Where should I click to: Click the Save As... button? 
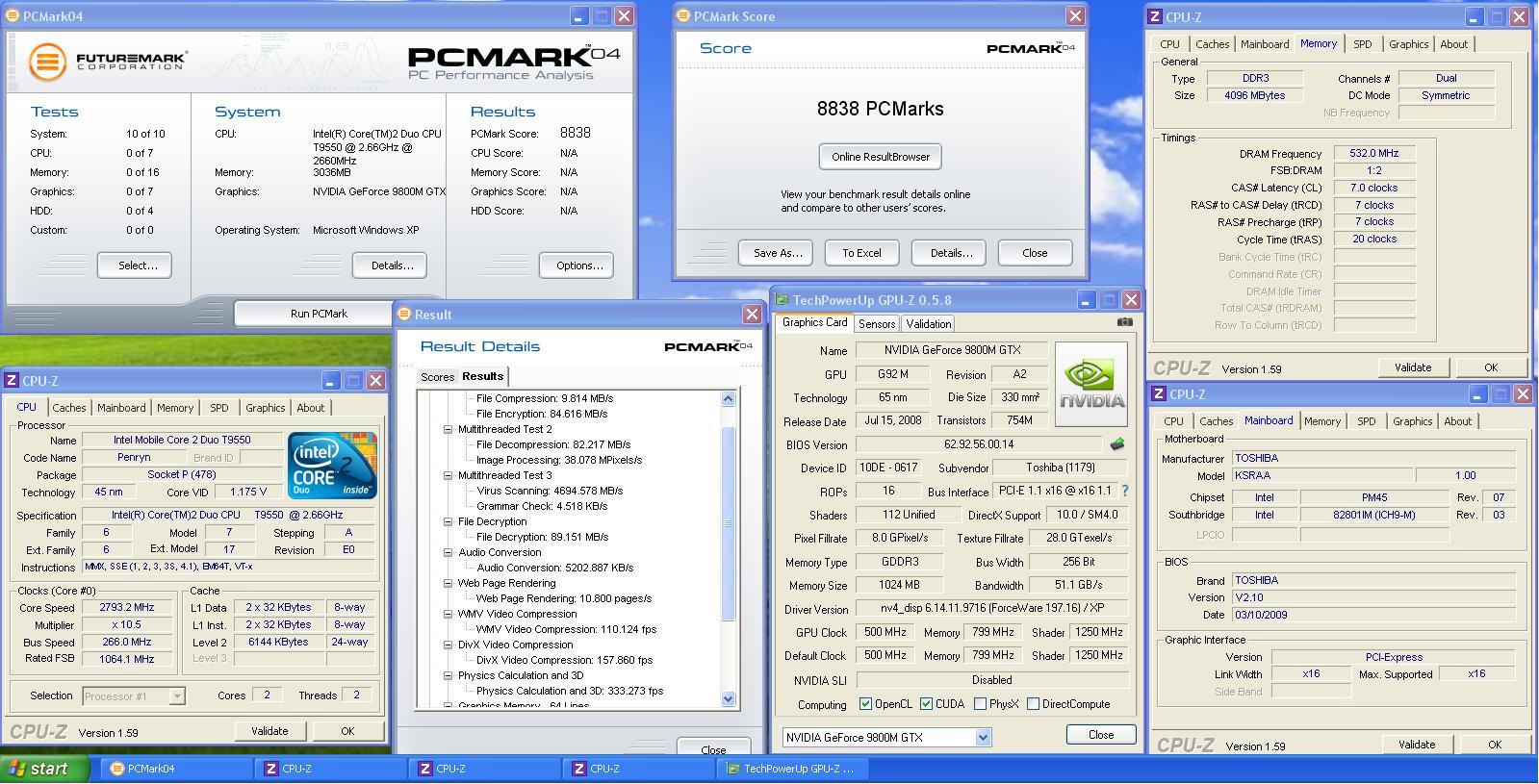pyautogui.click(x=777, y=253)
